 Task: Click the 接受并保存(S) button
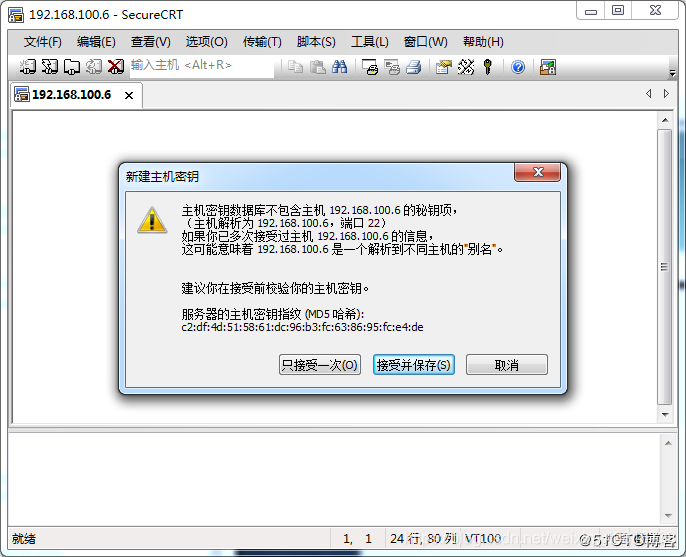pyautogui.click(x=414, y=364)
